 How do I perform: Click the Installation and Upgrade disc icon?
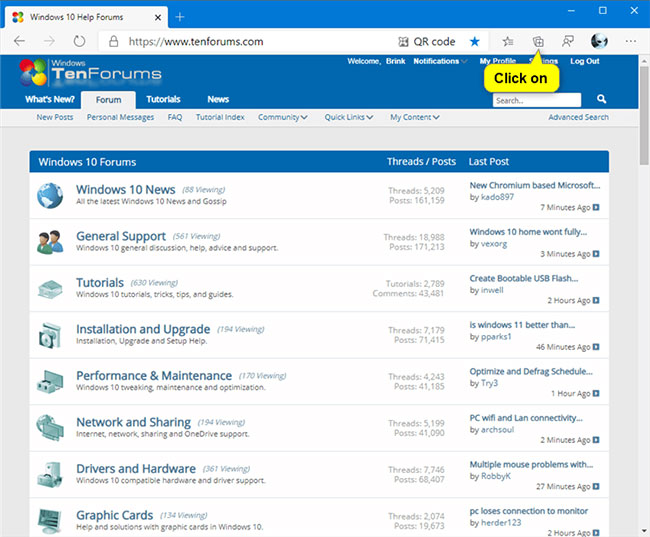click(x=50, y=335)
